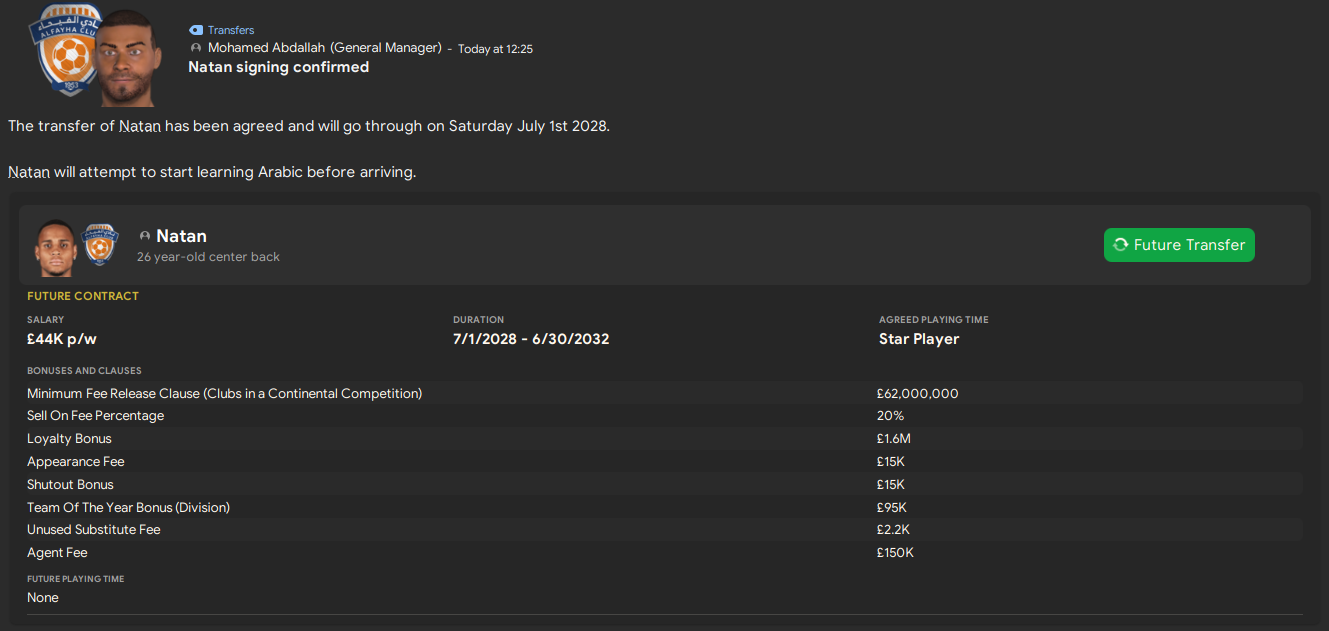Open Natan's profile from card name
1329x631 pixels.
[181, 237]
